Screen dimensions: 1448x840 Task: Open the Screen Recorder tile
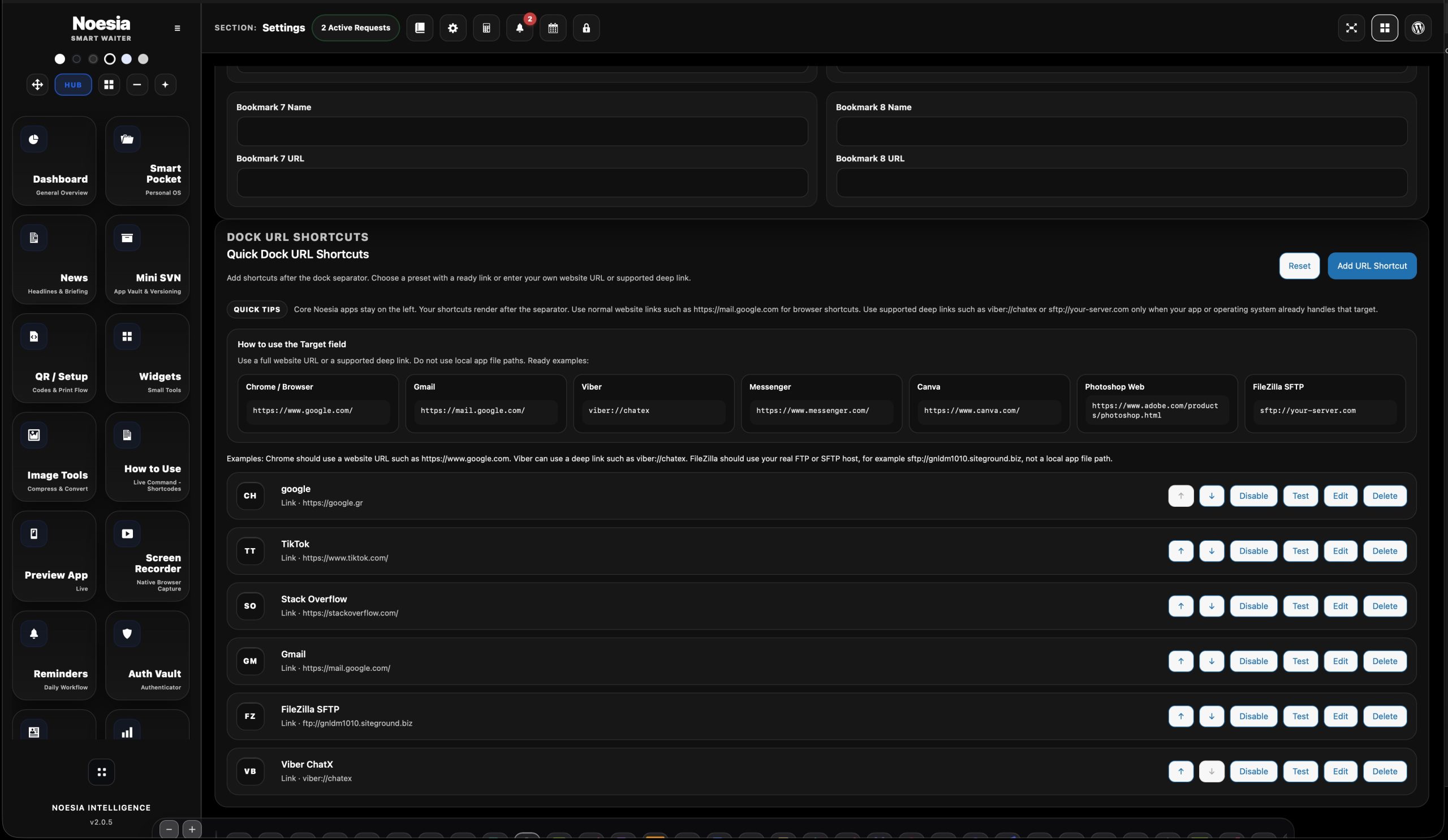[x=147, y=556]
